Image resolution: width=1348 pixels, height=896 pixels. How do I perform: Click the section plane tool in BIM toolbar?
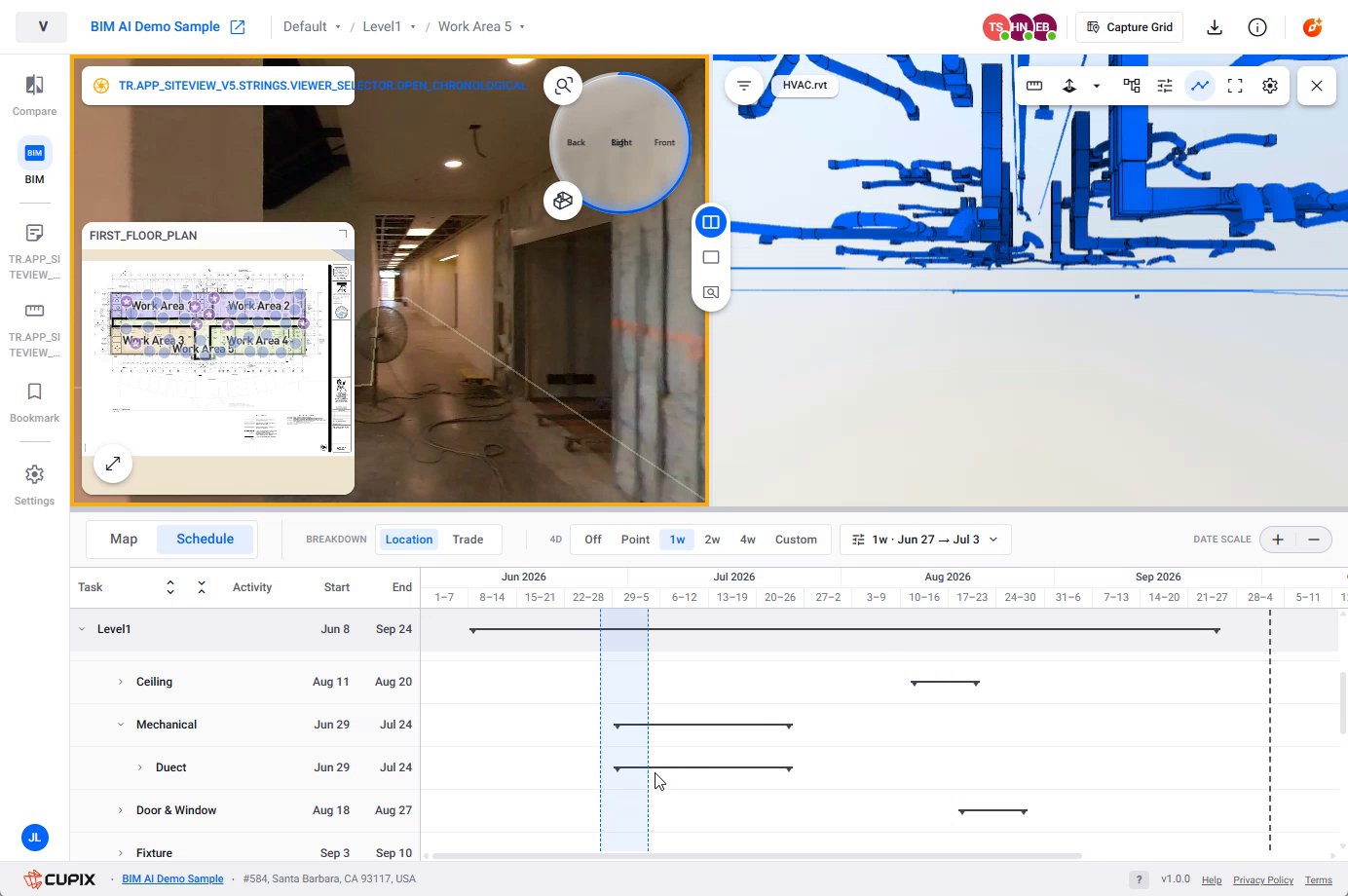pos(1069,86)
